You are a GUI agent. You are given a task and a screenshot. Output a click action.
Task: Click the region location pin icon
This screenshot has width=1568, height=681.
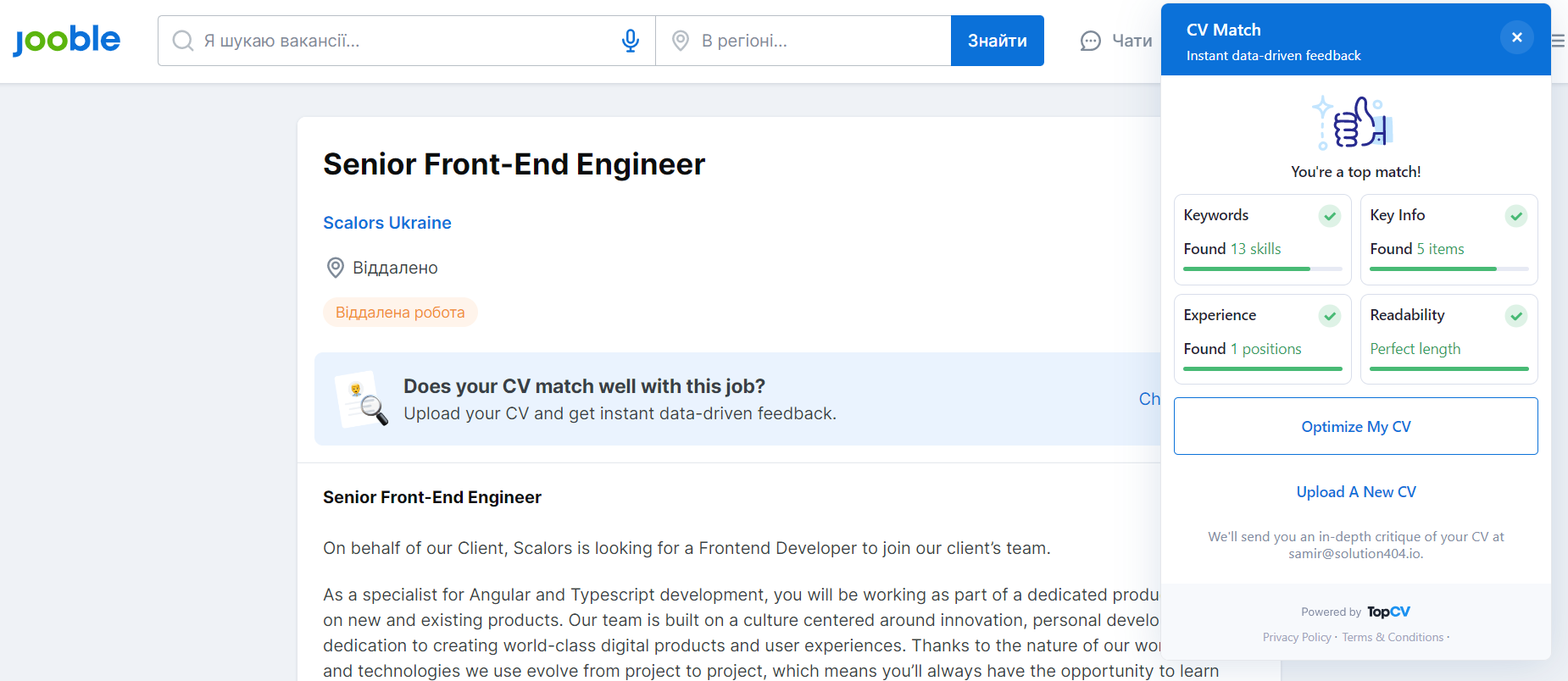[x=680, y=41]
